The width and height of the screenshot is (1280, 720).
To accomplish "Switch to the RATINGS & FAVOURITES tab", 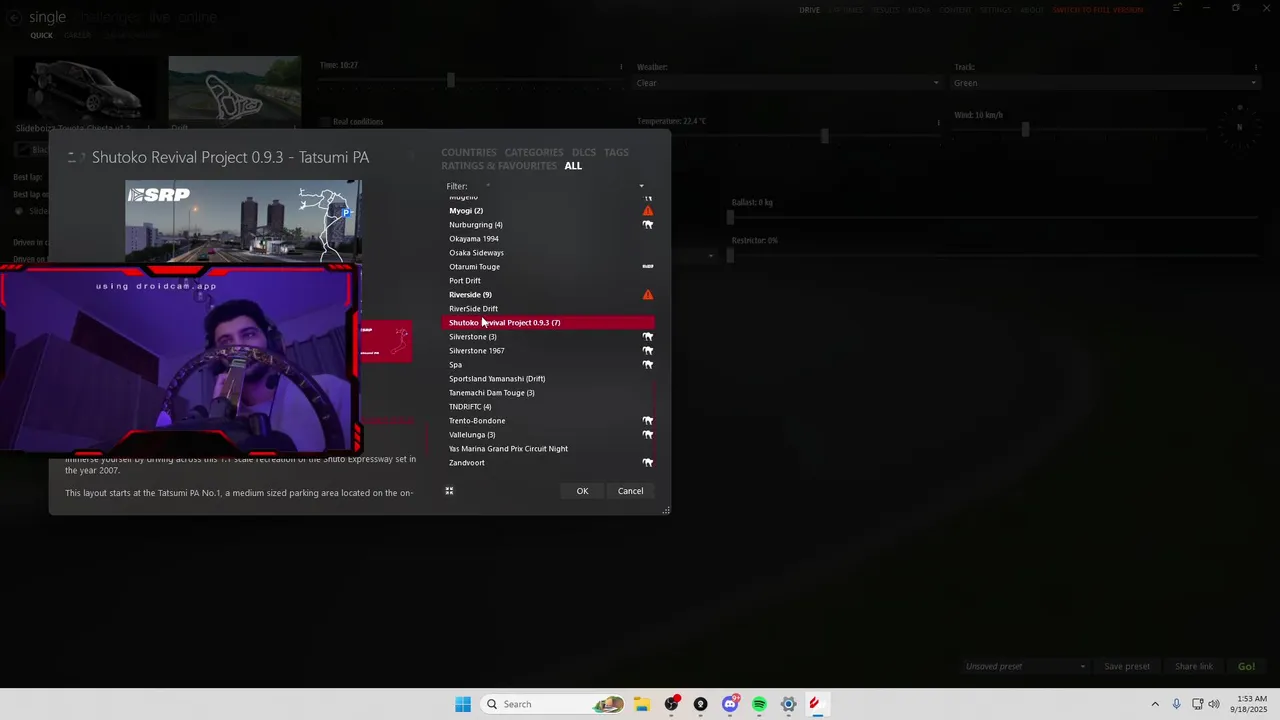I will 499,166.
